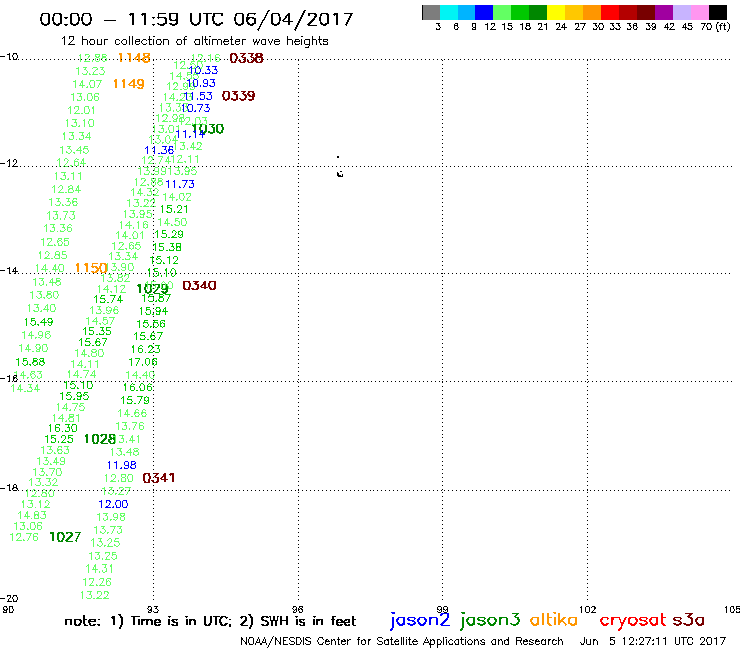740x650 pixels.
Task: Click the wave height value '12.76'
Action: (x=24, y=538)
